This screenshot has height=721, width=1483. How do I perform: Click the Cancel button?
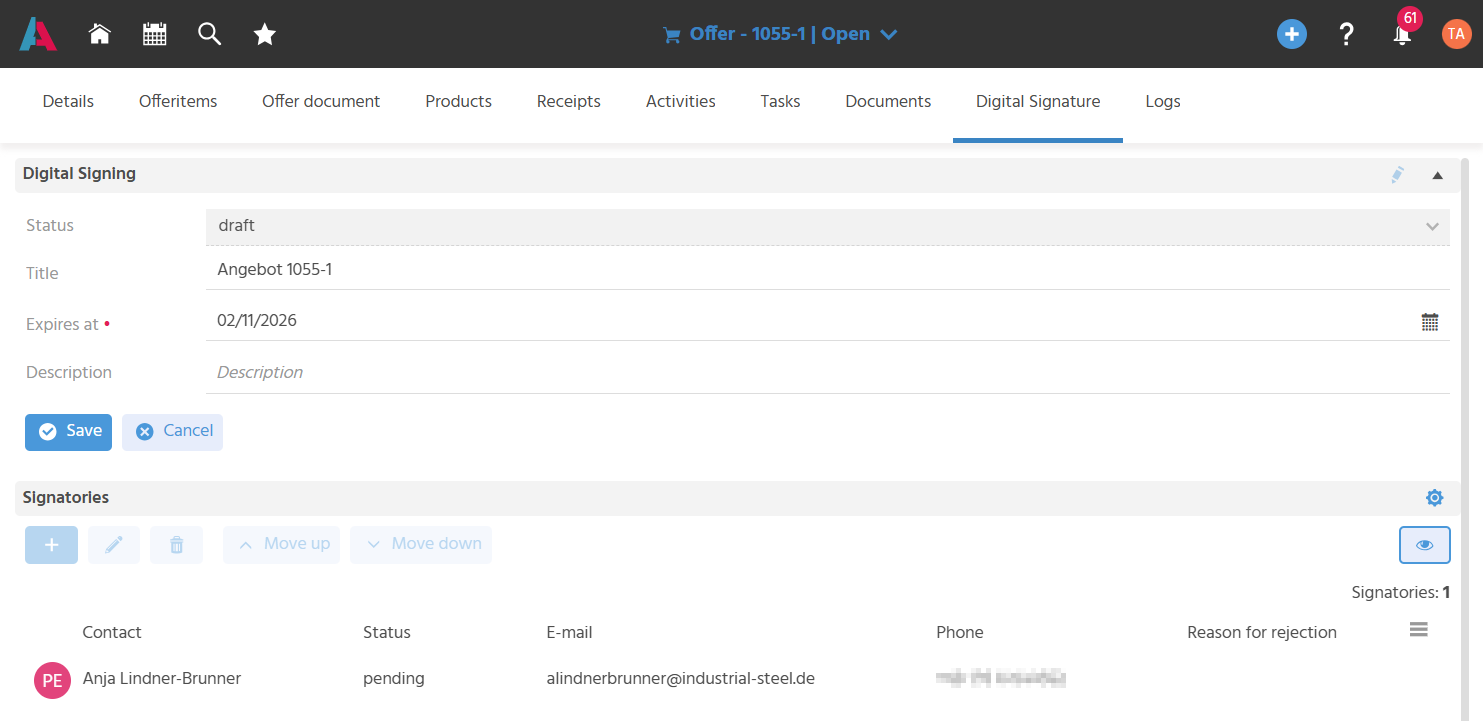pos(172,432)
